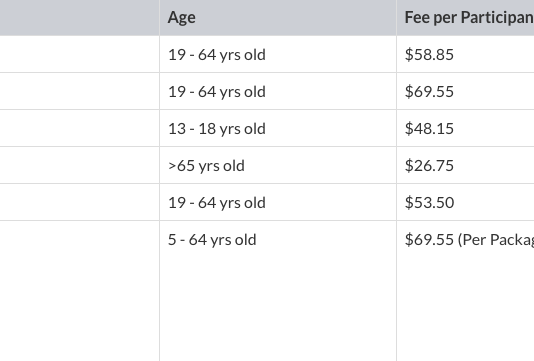Select the first $69.55 fee cell
534x361 pixels.
point(466,91)
